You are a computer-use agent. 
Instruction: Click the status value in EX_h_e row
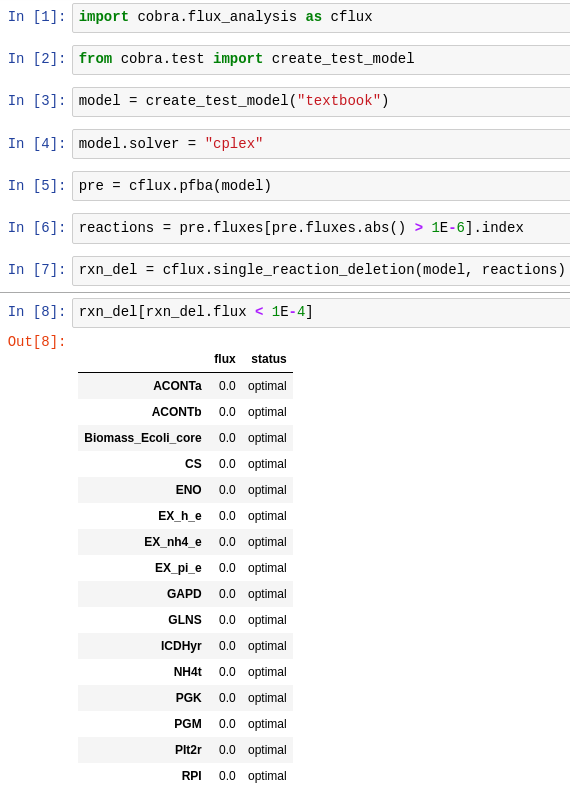tap(267, 516)
